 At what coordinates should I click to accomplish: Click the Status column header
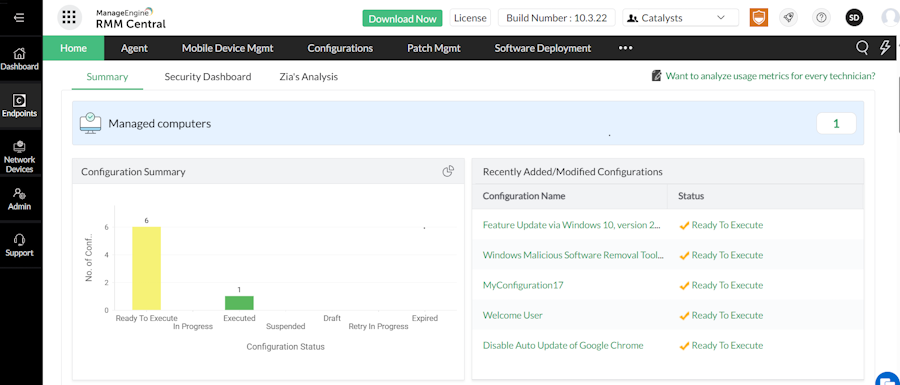(691, 196)
